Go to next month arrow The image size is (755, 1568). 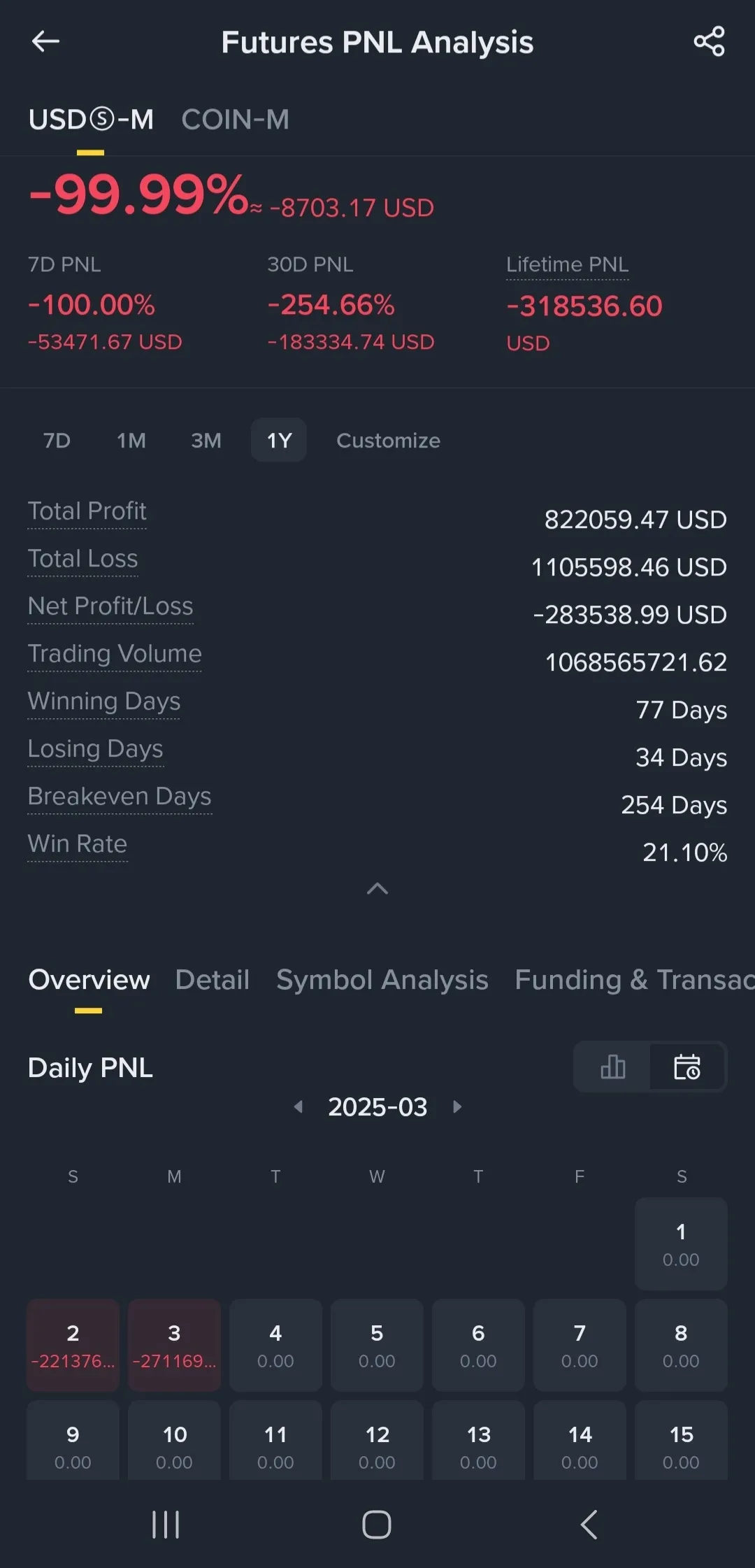tap(457, 1106)
